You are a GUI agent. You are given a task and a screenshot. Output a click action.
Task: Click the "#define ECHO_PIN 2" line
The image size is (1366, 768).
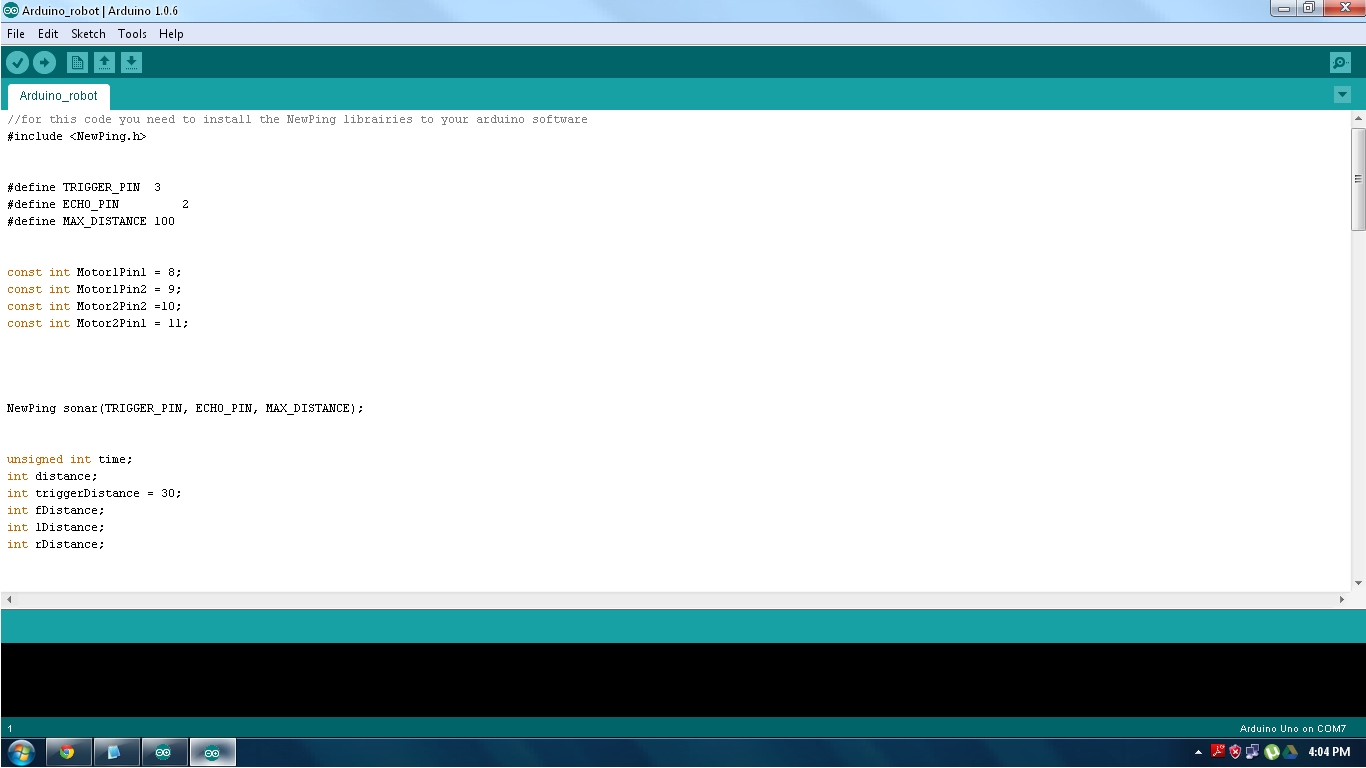click(x=98, y=204)
